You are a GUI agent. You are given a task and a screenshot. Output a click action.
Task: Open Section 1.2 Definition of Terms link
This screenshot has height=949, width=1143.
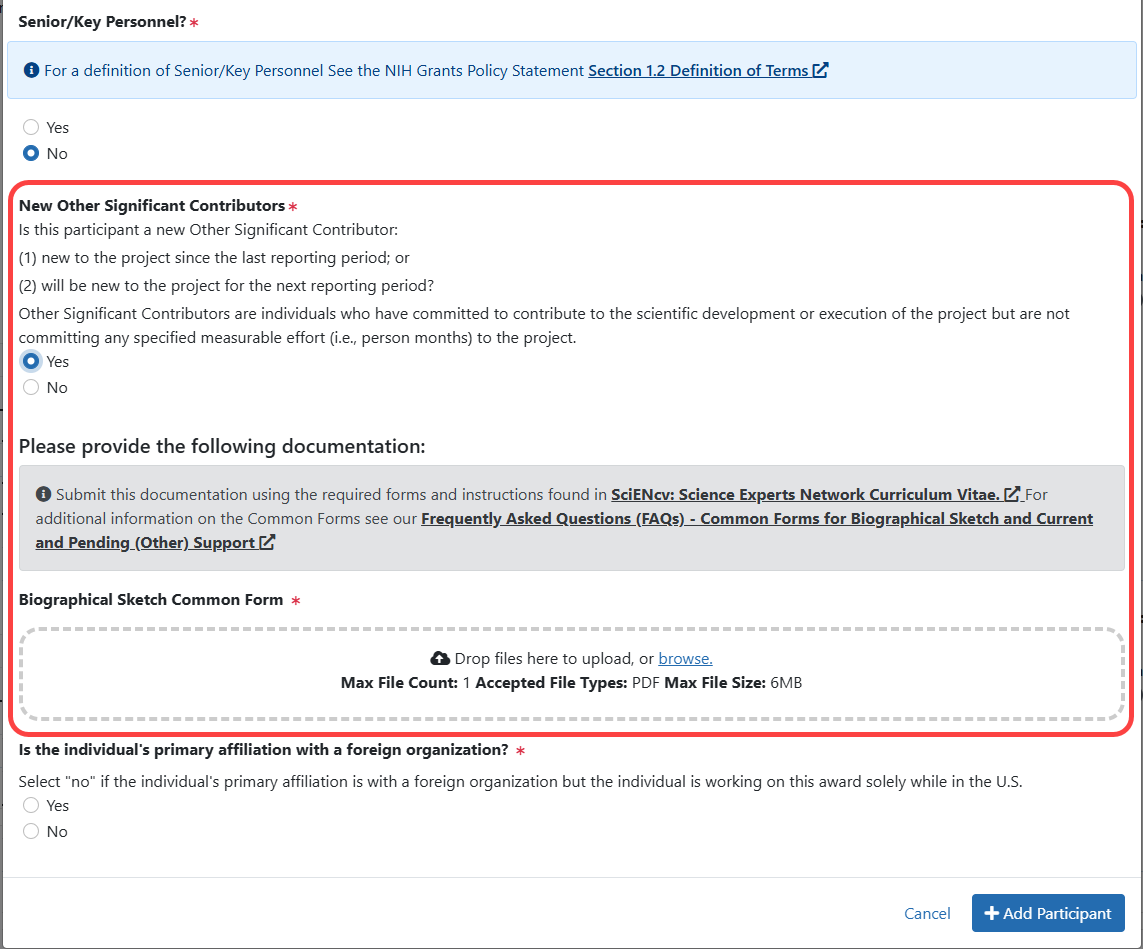pos(700,70)
